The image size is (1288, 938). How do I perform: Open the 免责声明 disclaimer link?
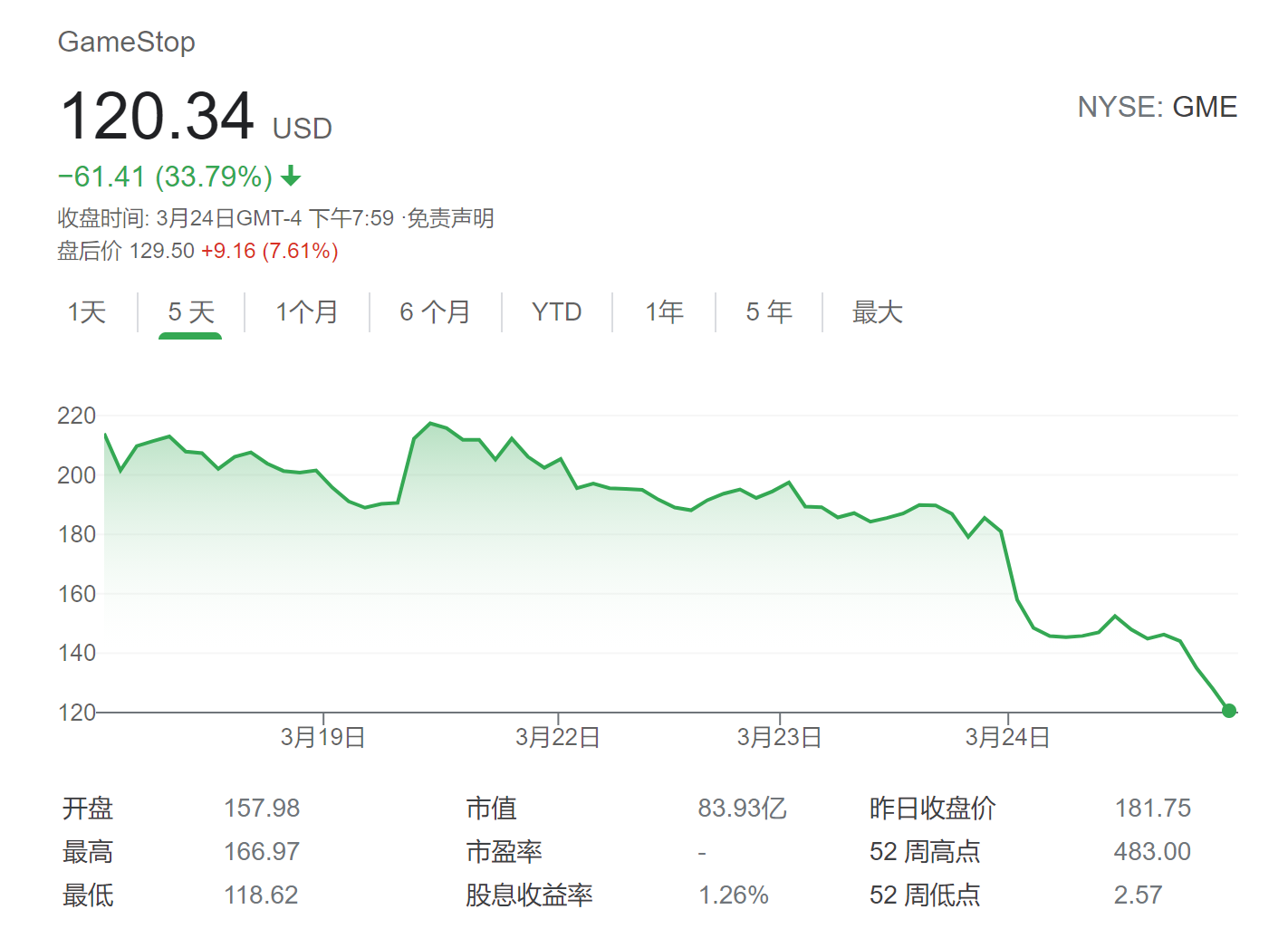(450, 218)
